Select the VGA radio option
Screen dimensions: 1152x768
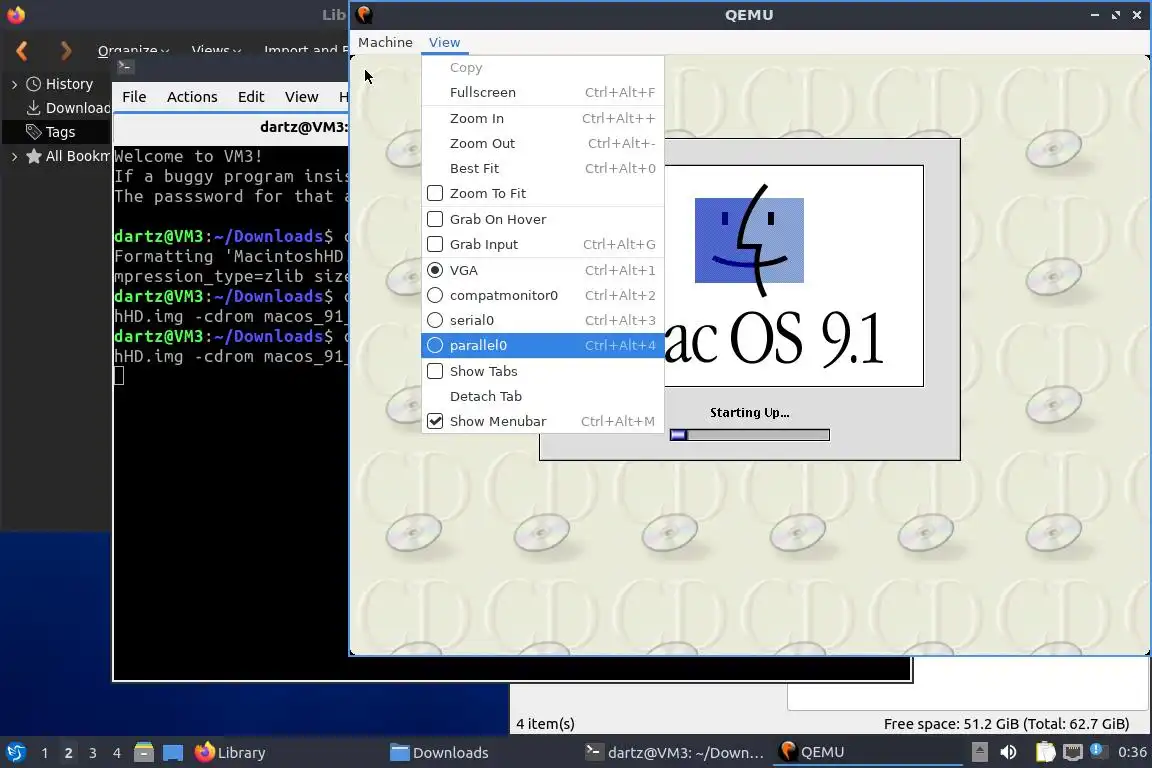(435, 270)
